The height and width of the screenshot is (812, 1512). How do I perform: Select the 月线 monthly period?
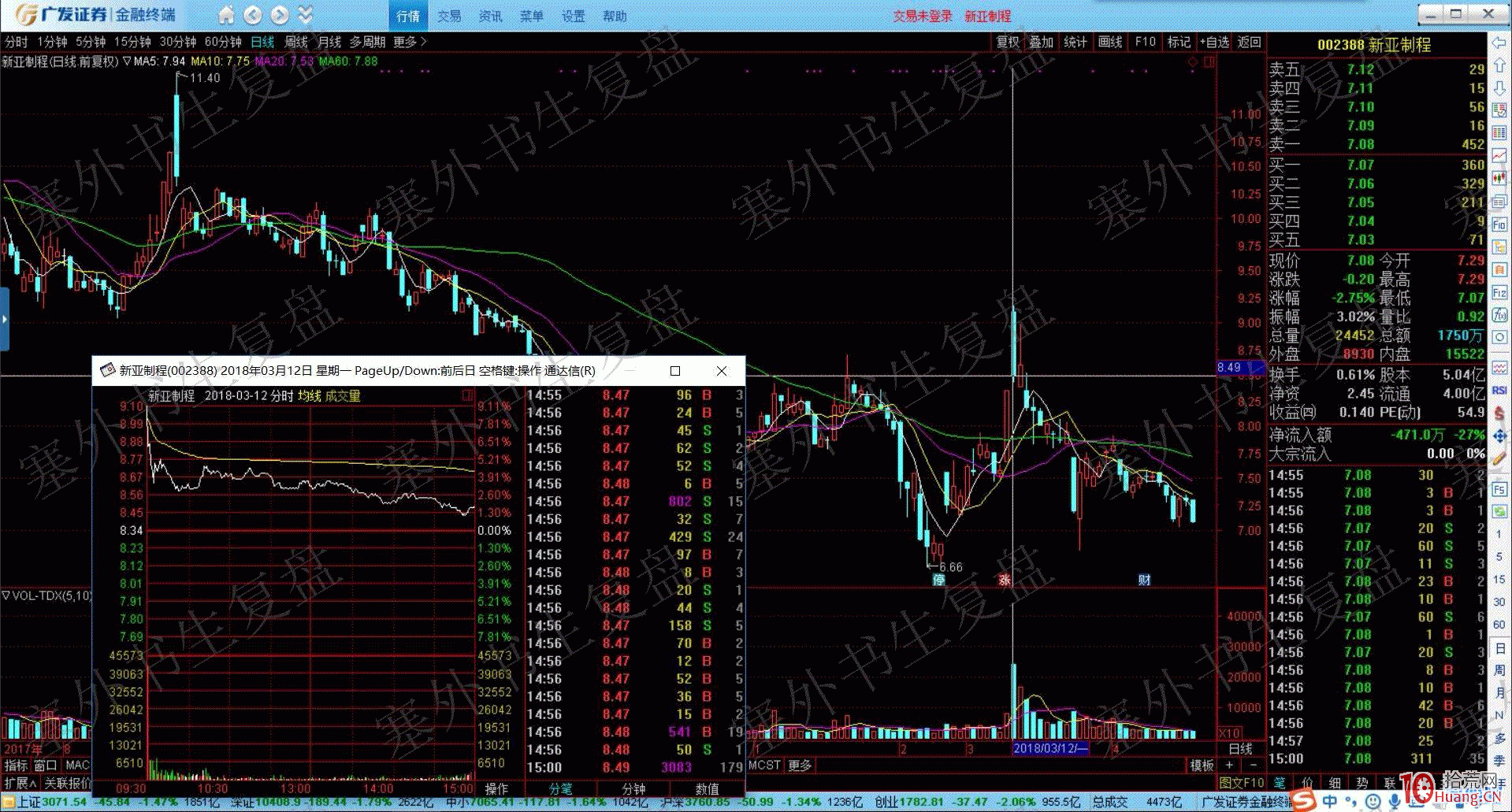point(329,42)
